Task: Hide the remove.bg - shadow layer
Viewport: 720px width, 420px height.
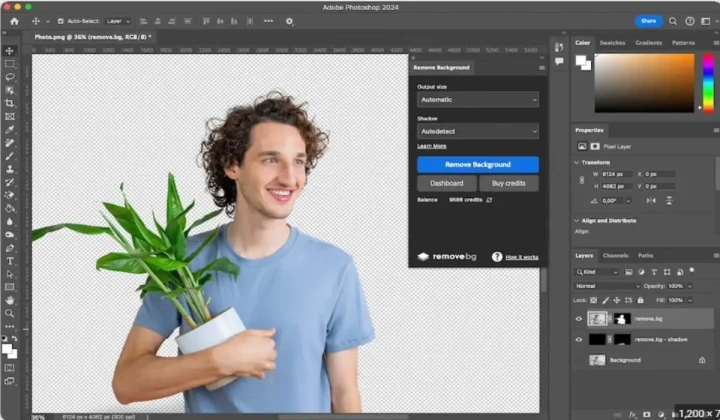Action: (579, 340)
